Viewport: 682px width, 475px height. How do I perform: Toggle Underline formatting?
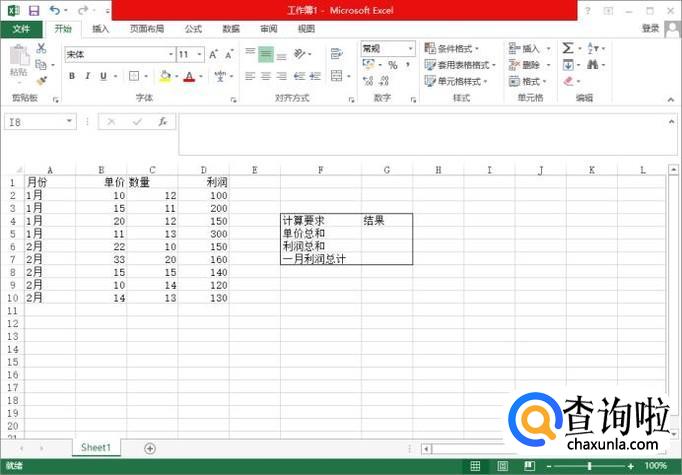tap(103, 76)
